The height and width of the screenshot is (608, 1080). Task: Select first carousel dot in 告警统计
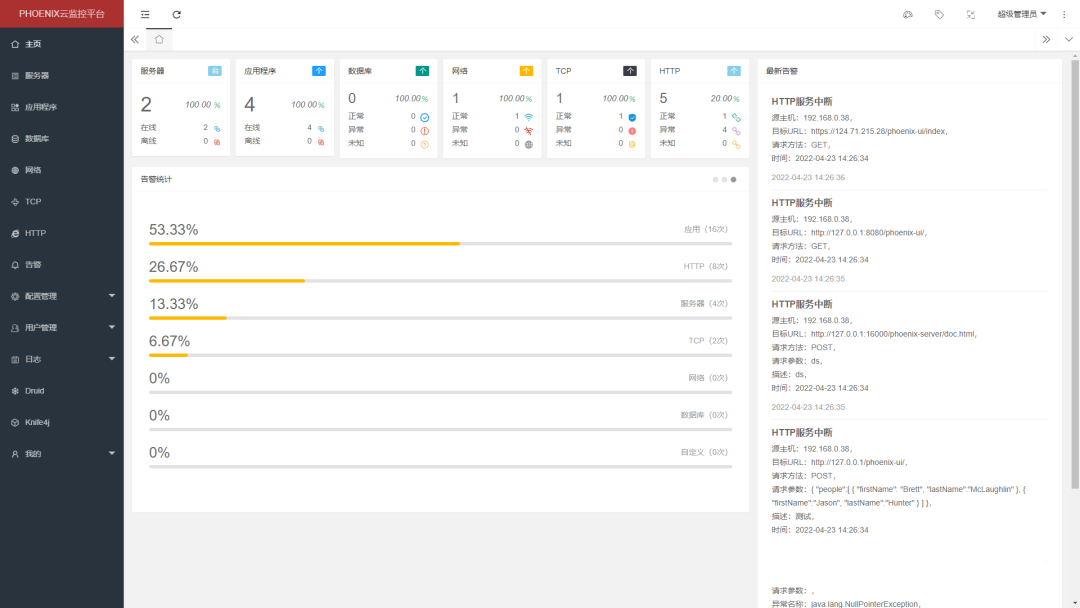715,179
